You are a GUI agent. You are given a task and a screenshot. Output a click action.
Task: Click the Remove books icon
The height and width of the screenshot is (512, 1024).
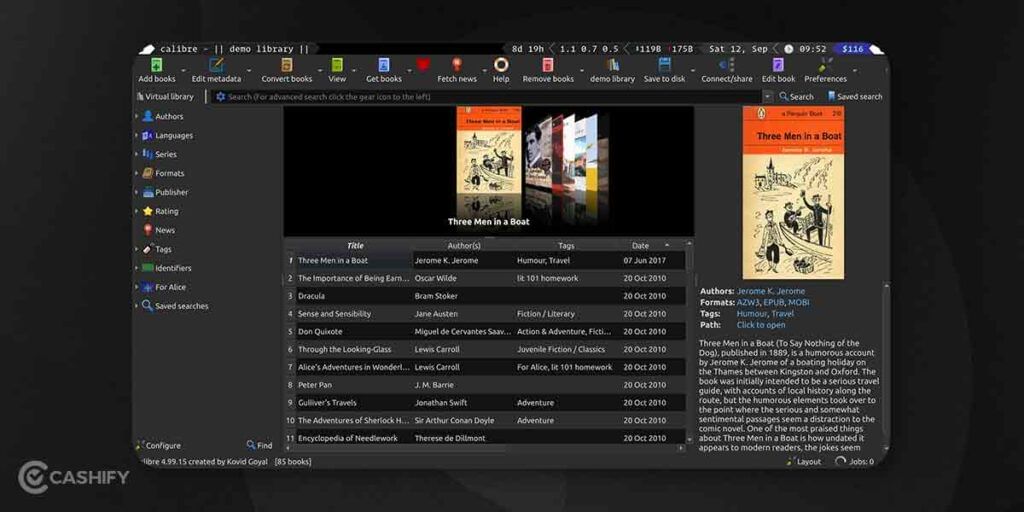(548, 65)
